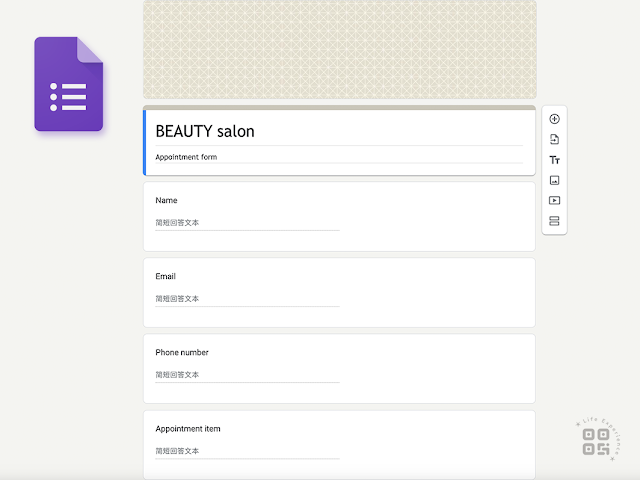Select the Appointment item question label
Screen dimensions: 640x480
[x=188, y=429]
